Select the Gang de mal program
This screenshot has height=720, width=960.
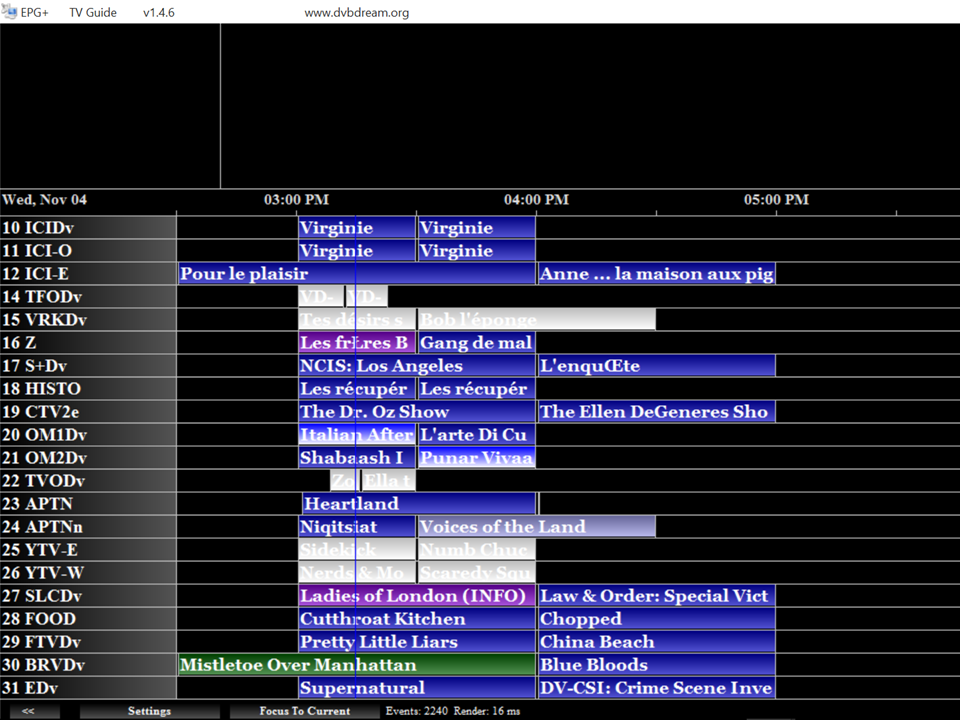click(476, 343)
